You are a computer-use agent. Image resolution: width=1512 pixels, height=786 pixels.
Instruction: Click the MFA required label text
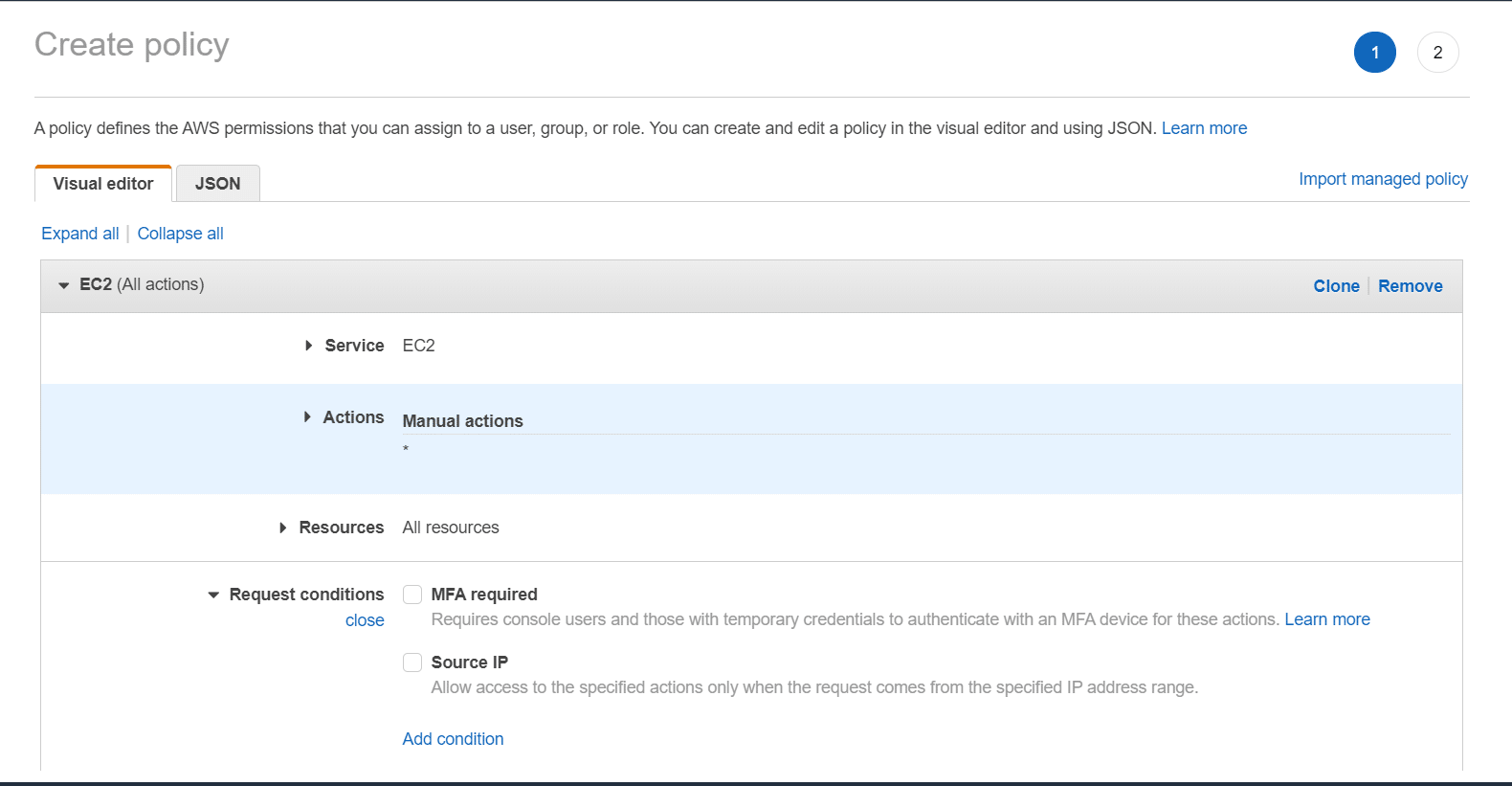click(484, 595)
